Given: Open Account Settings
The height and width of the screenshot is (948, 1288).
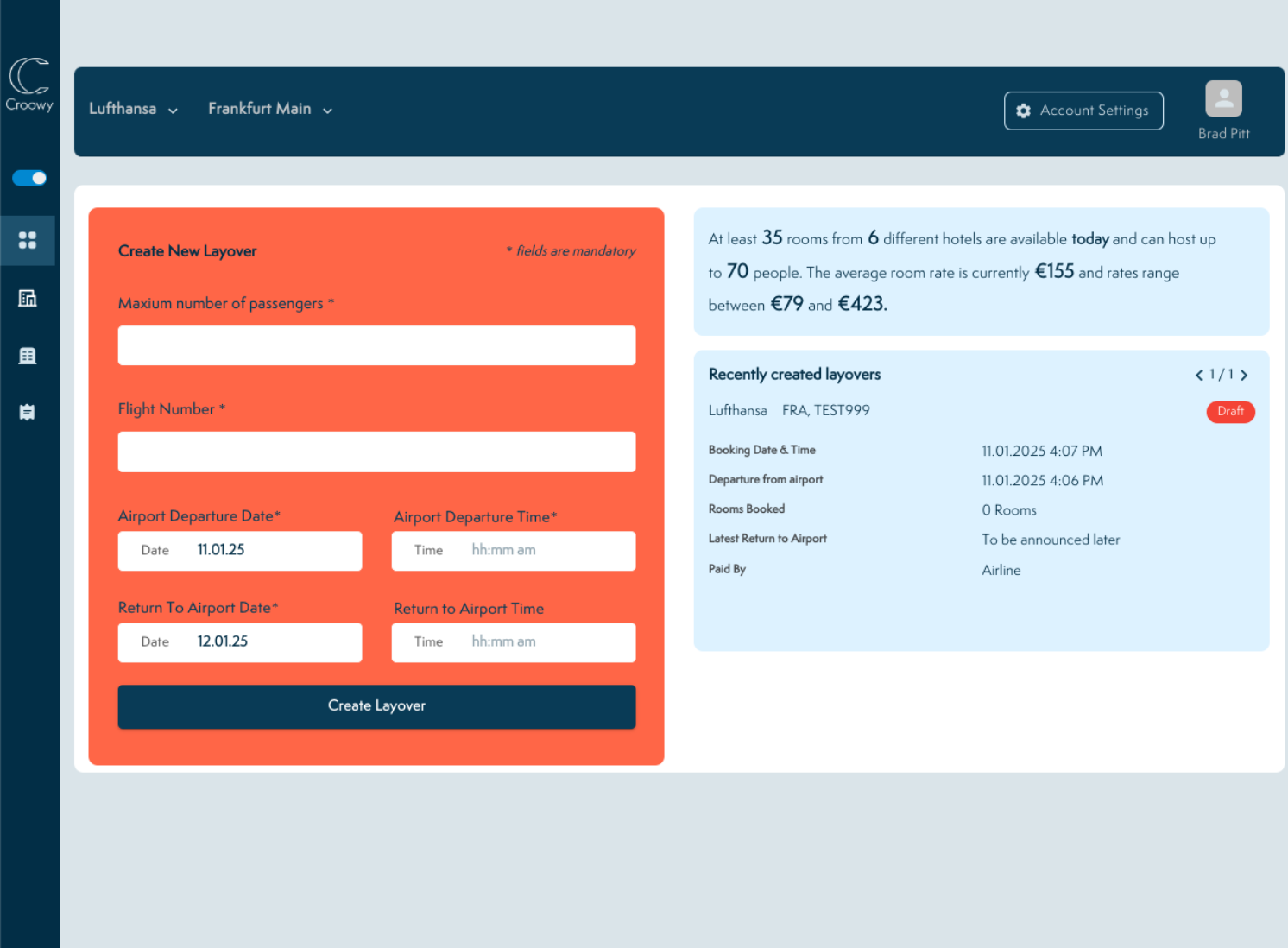Looking at the screenshot, I should click(x=1083, y=111).
